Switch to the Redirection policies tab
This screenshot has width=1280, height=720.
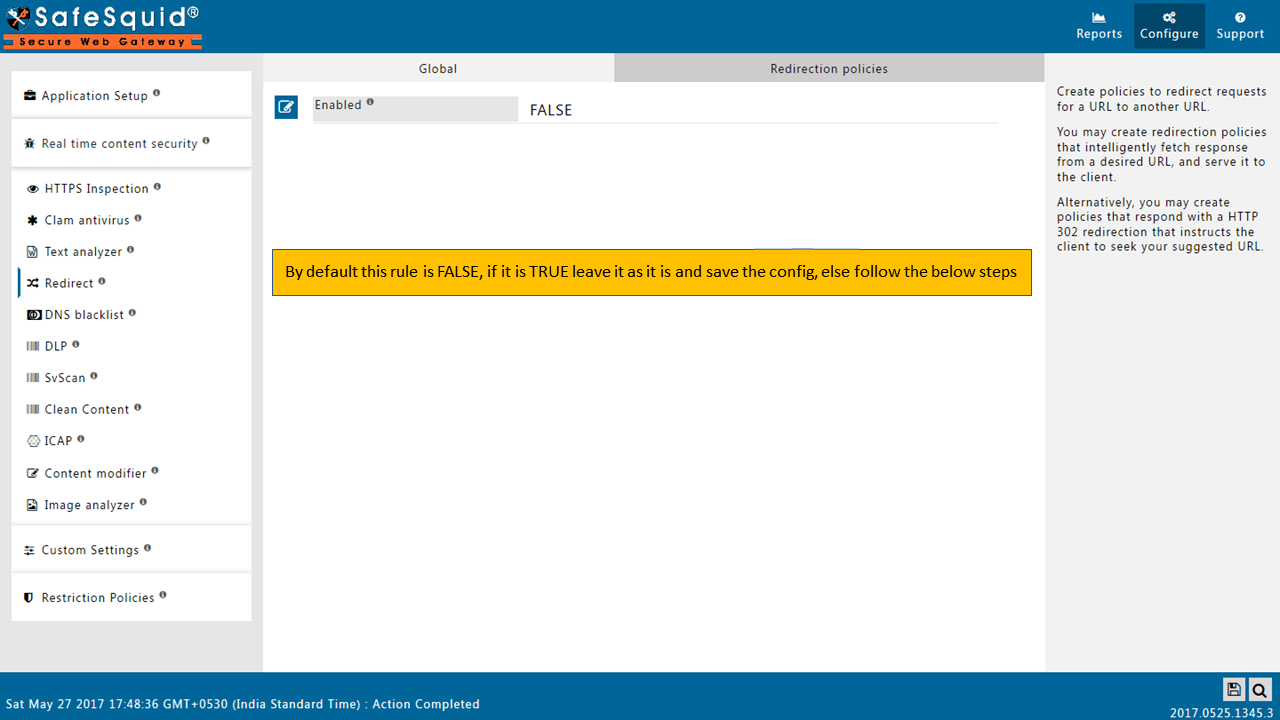coord(828,69)
